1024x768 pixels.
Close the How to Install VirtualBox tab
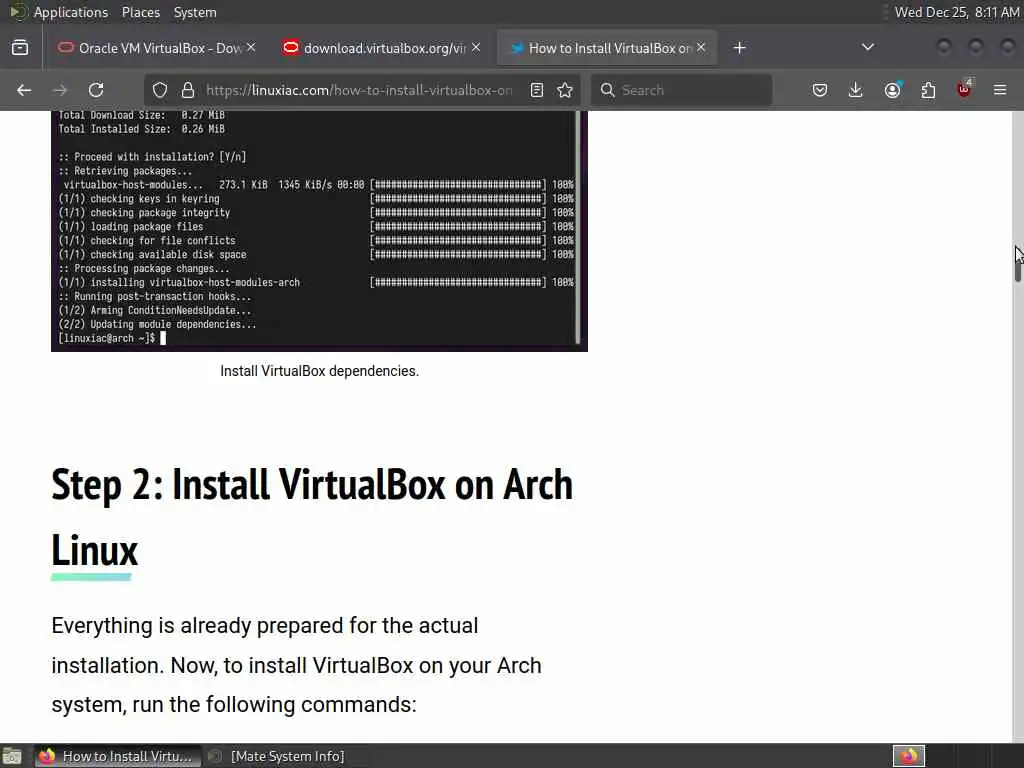(701, 47)
